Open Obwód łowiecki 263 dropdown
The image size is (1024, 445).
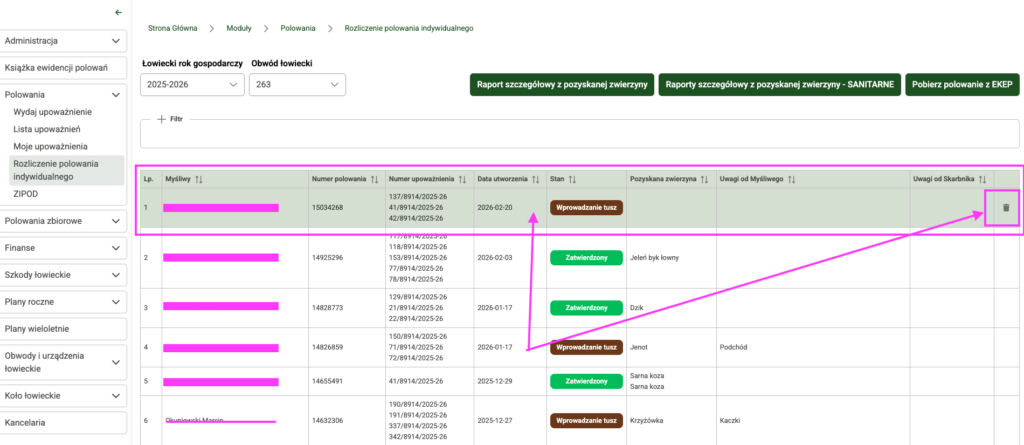(x=297, y=86)
